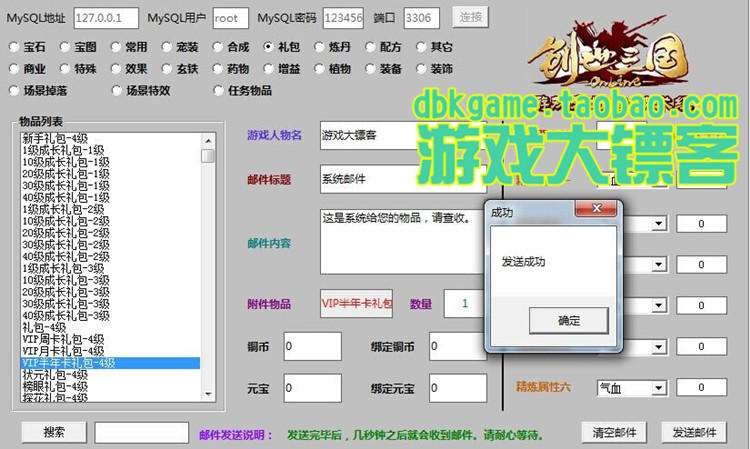Click into the 邮件内容 text area
The width and height of the screenshot is (750, 449).
[403, 241]
